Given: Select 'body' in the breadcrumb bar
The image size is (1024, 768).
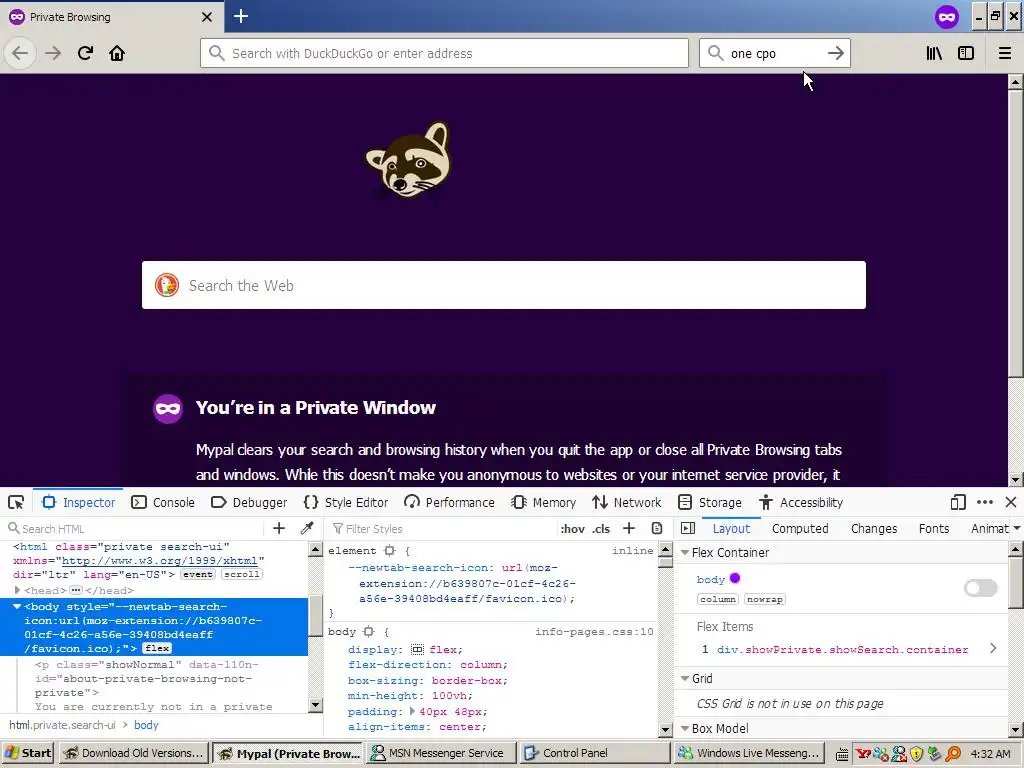Looking at the screenshot, I should (x=146, y=725).
